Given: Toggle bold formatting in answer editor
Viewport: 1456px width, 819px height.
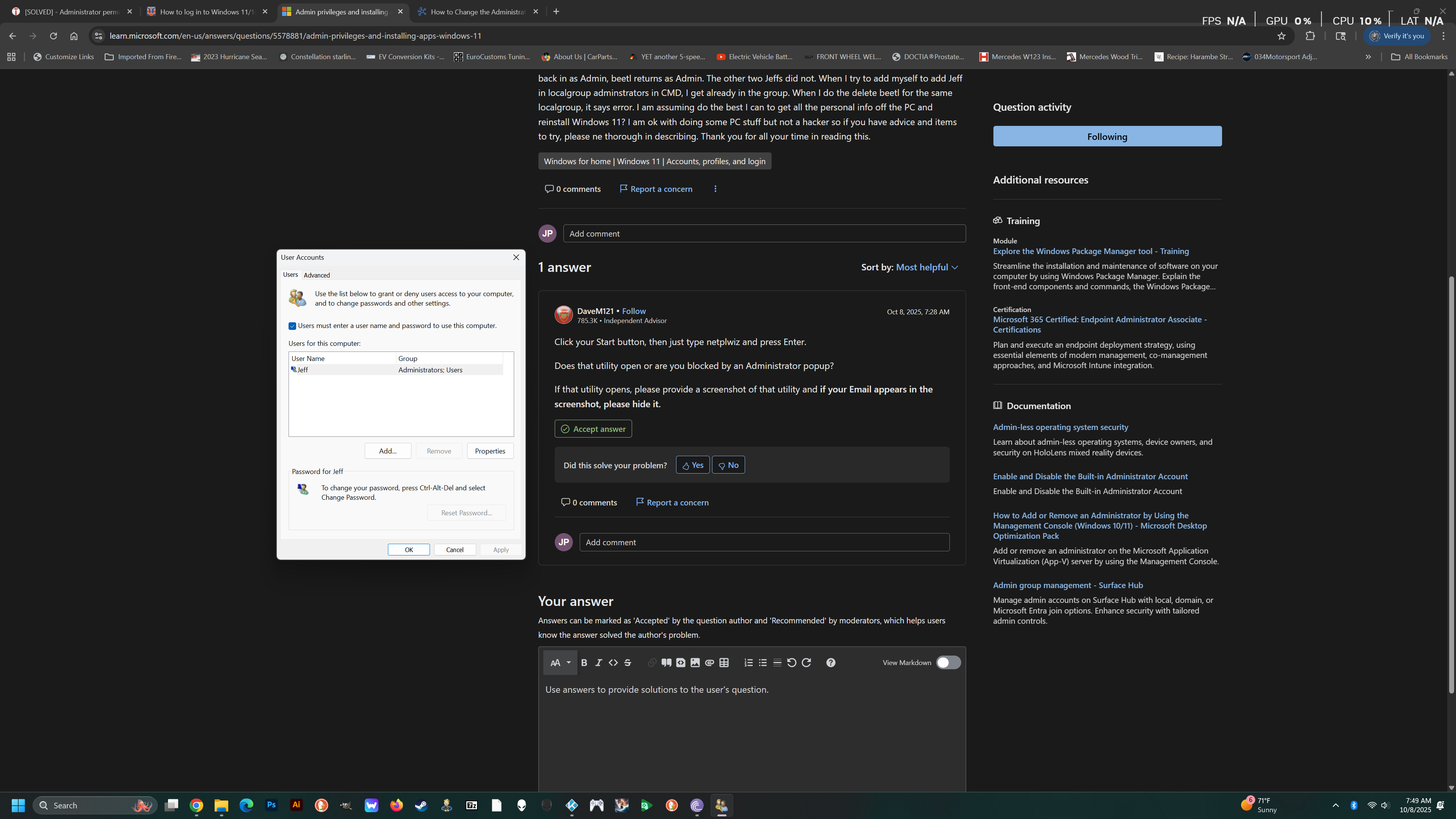Looking at the screenshot, I should [584, 662].
